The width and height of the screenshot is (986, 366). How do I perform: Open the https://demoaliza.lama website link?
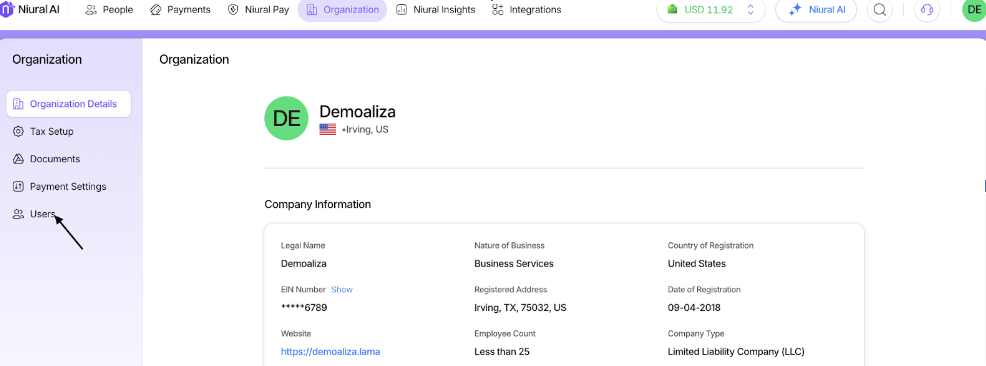click(331, 352)
